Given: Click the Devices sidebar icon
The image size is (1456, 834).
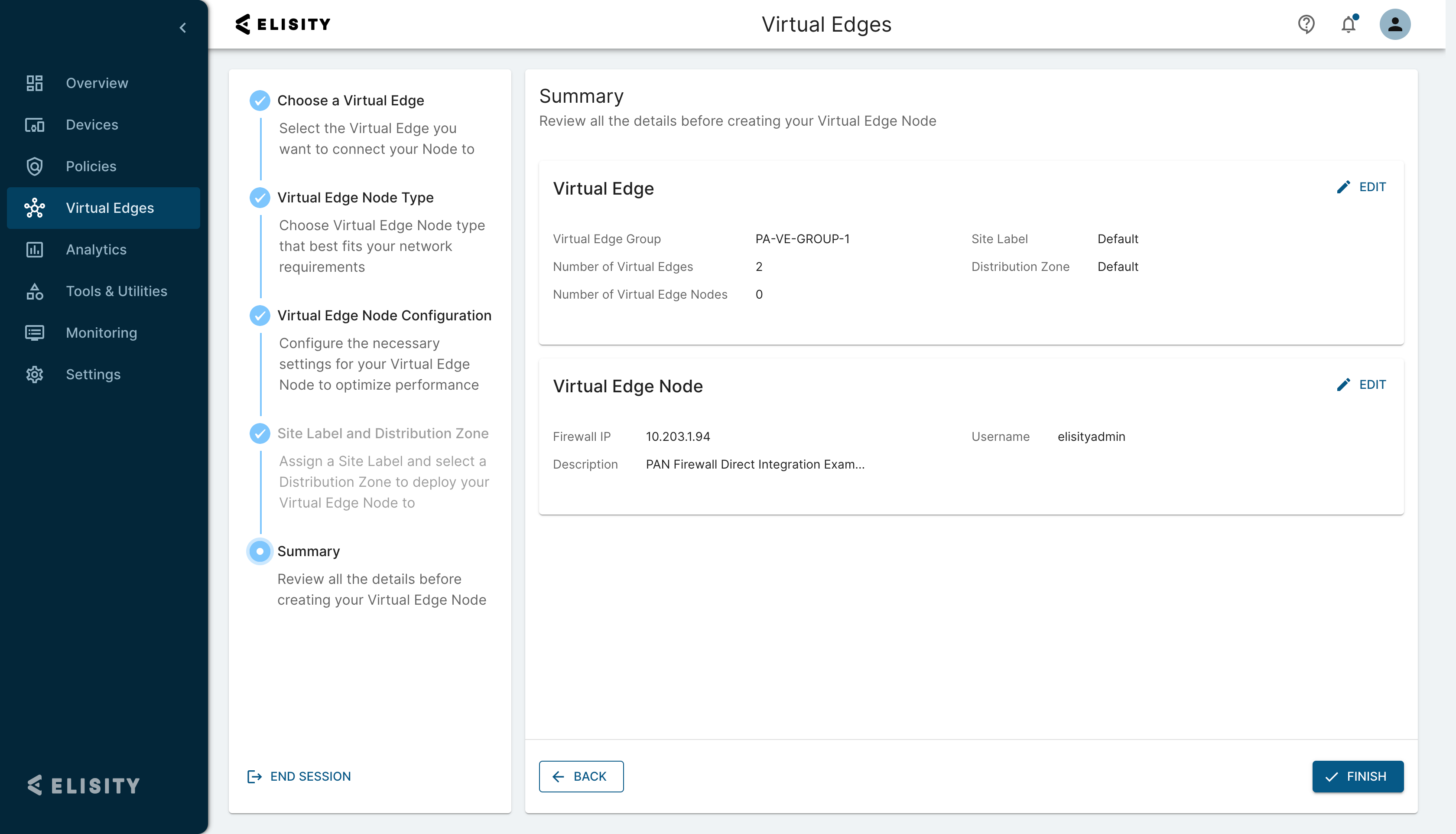Looking at the screenshot, I should pyautogui.click(x=34, y=125).
